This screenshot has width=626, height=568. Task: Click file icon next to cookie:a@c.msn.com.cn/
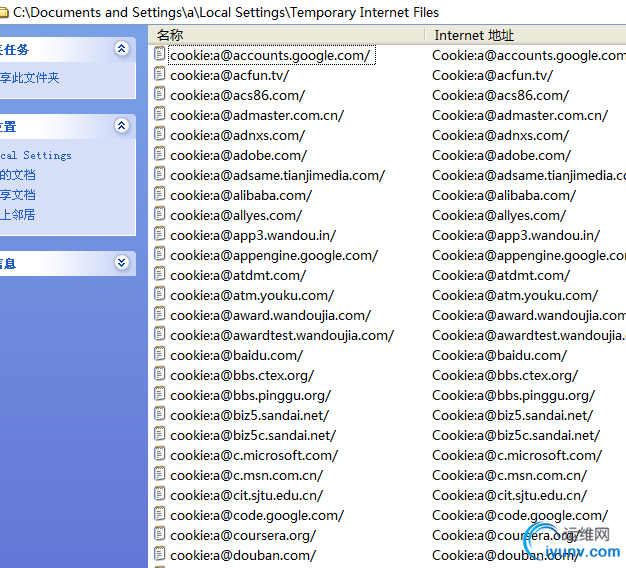point(160,473)
